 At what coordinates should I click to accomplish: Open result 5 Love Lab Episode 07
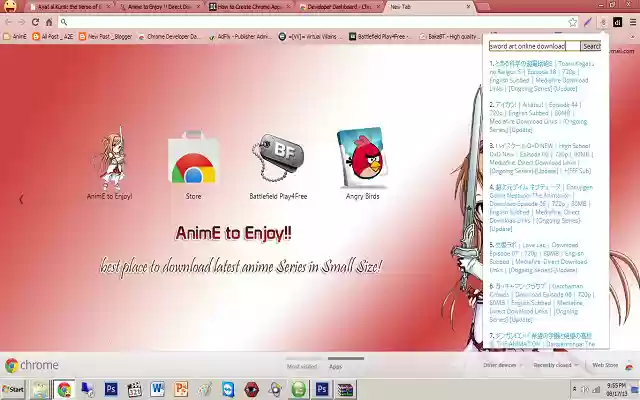click(539, 257)
